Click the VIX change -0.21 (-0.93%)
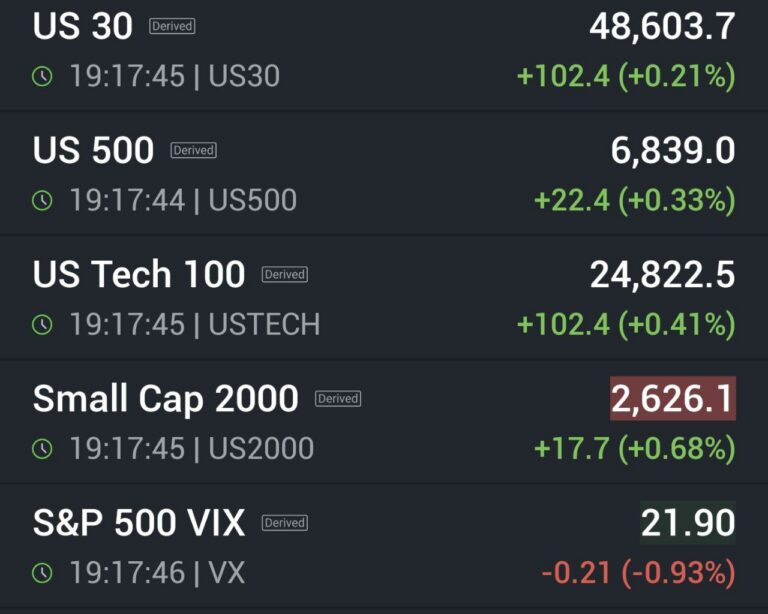 (638, 573)
